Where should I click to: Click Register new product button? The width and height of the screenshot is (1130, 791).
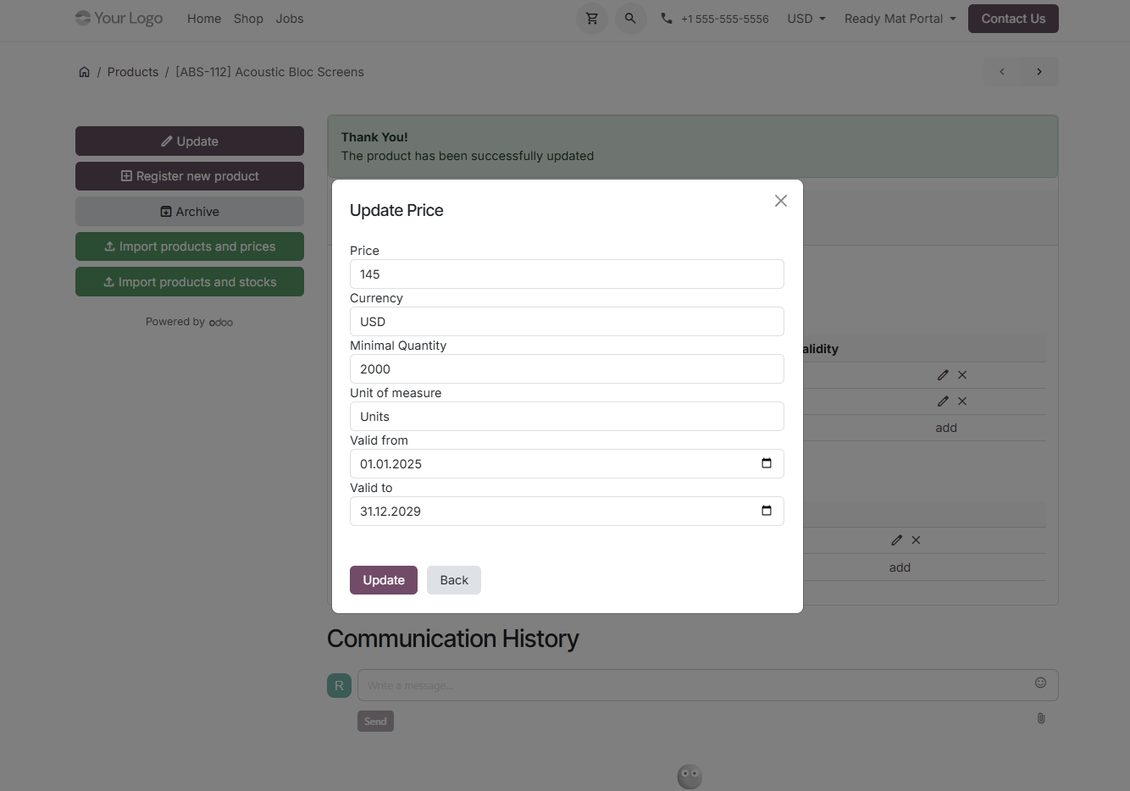click(x=190, y=176)
